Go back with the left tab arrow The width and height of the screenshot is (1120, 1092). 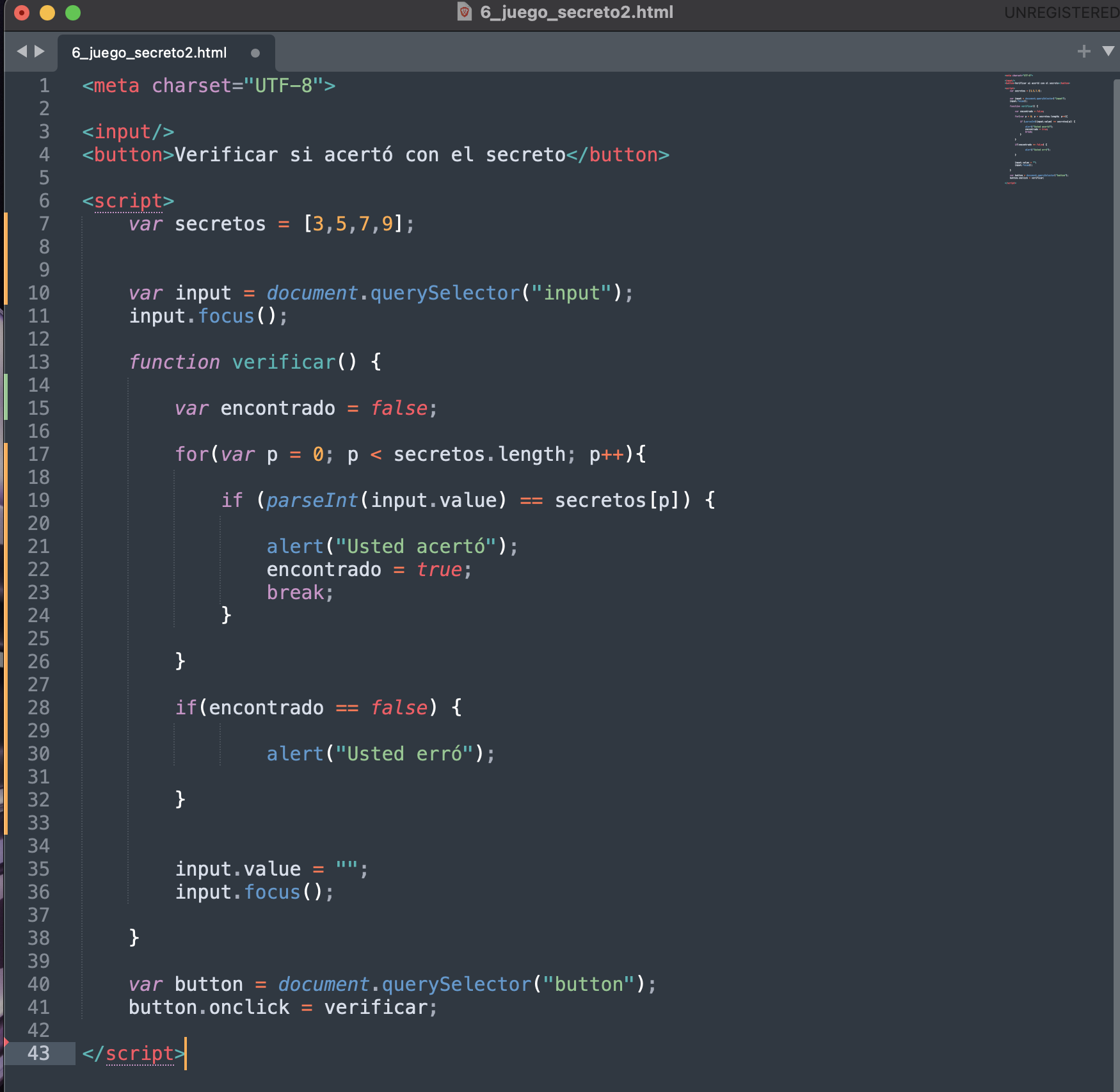coord(22,51)
